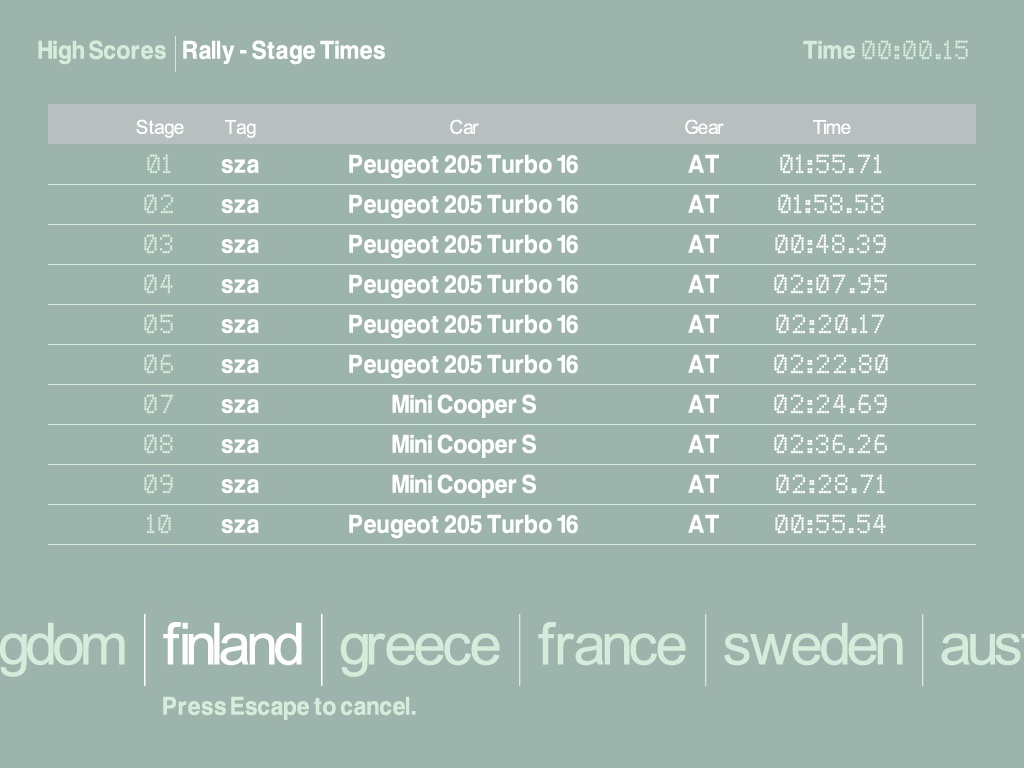Select stage 01 row time 01:55.71

pyautogui.click(x=830, y=165)
